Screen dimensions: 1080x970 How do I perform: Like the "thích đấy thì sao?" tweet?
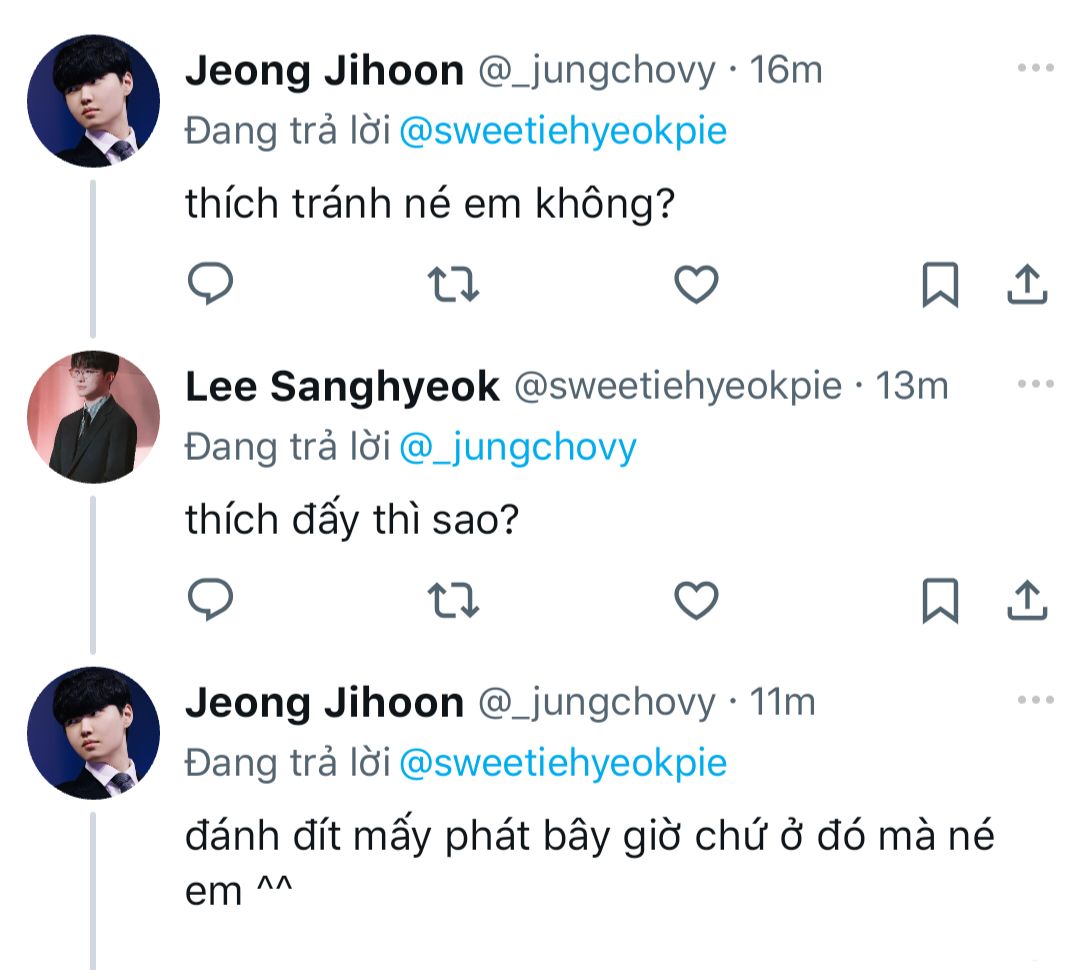(696, 600)
